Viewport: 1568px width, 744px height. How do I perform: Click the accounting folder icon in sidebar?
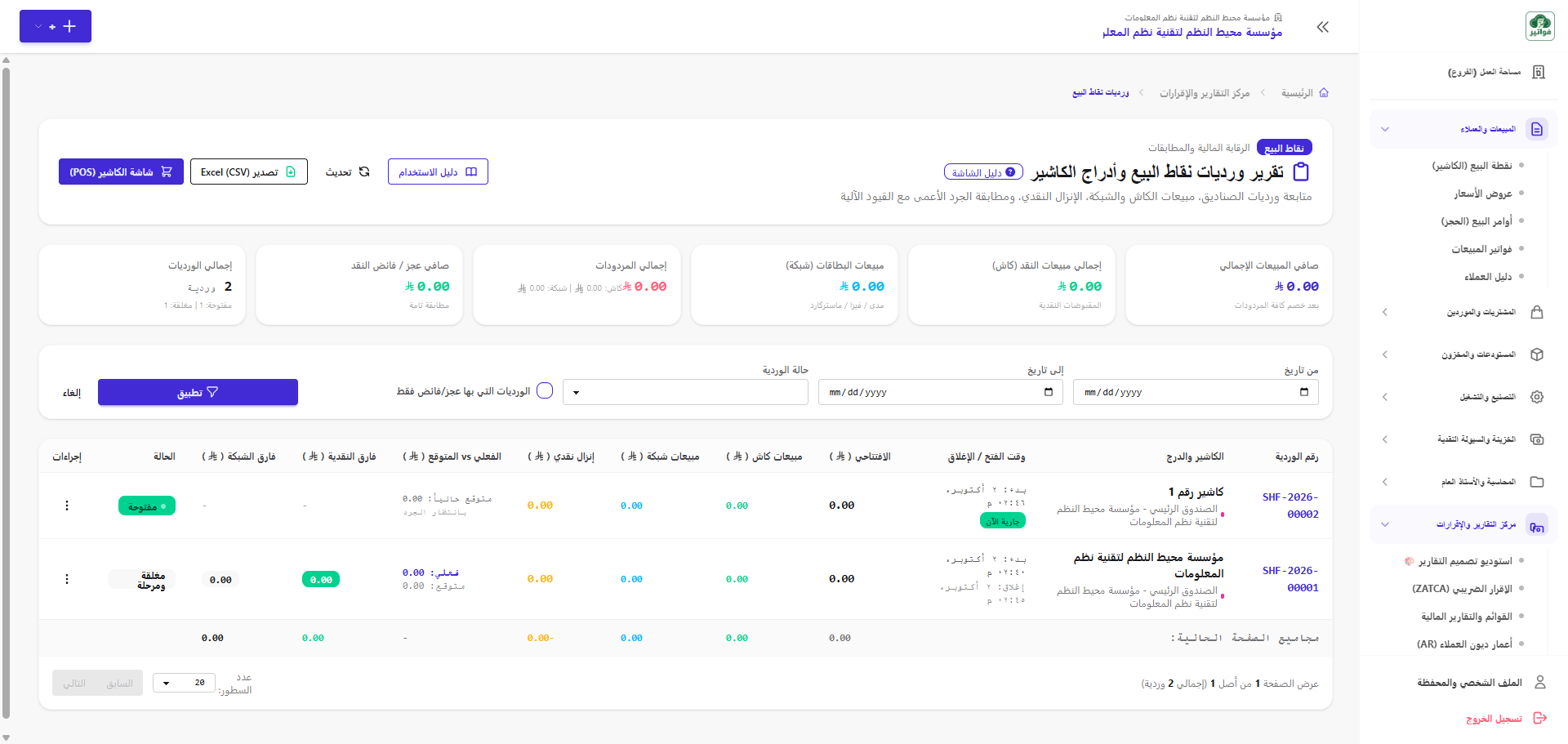[x=1537, y=482]
